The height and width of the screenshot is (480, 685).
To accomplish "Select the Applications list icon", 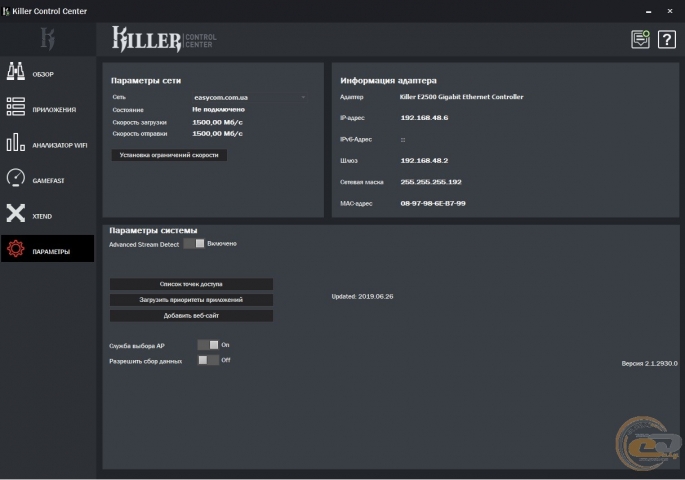I will click(x=16, y=107).
